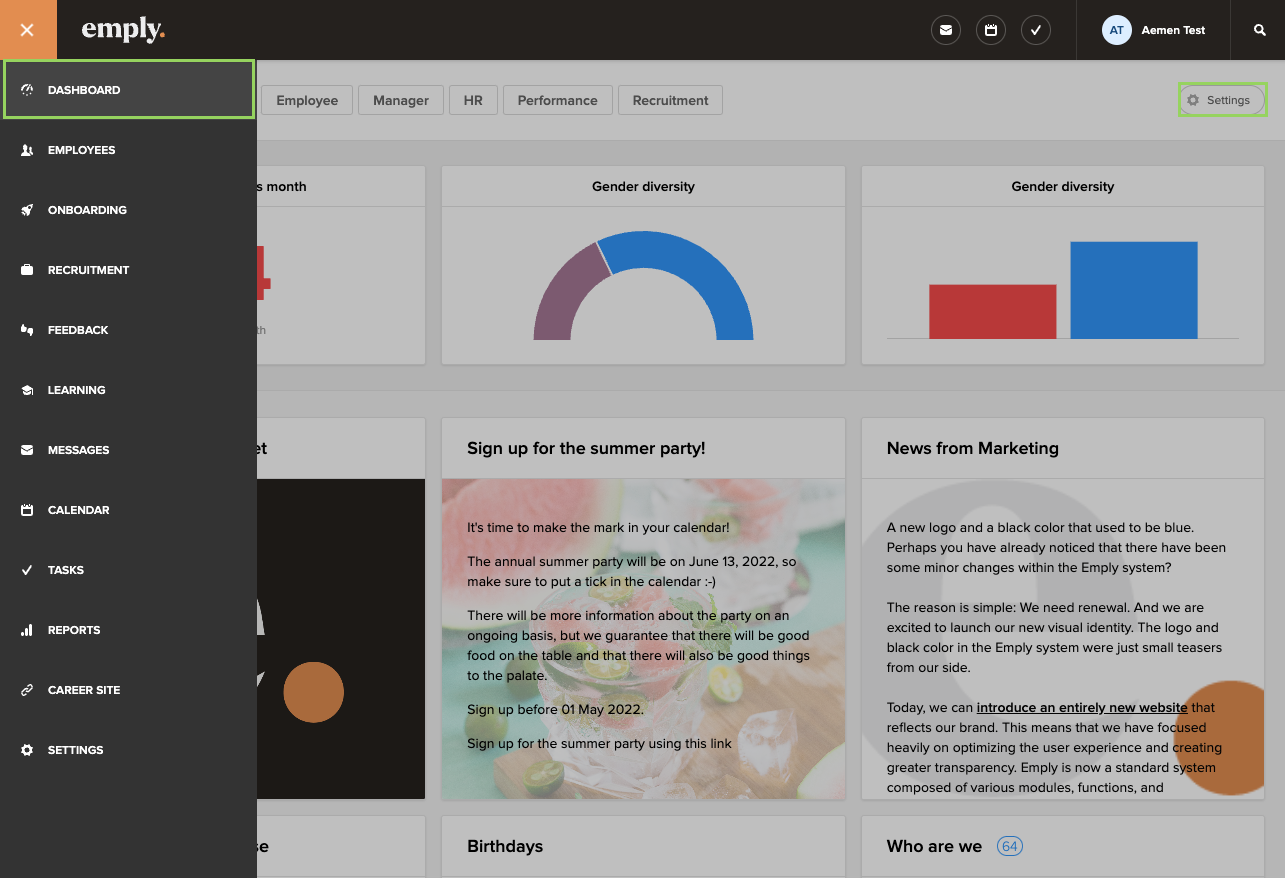Open Reports from the sidebar menu

pos(74,630)
